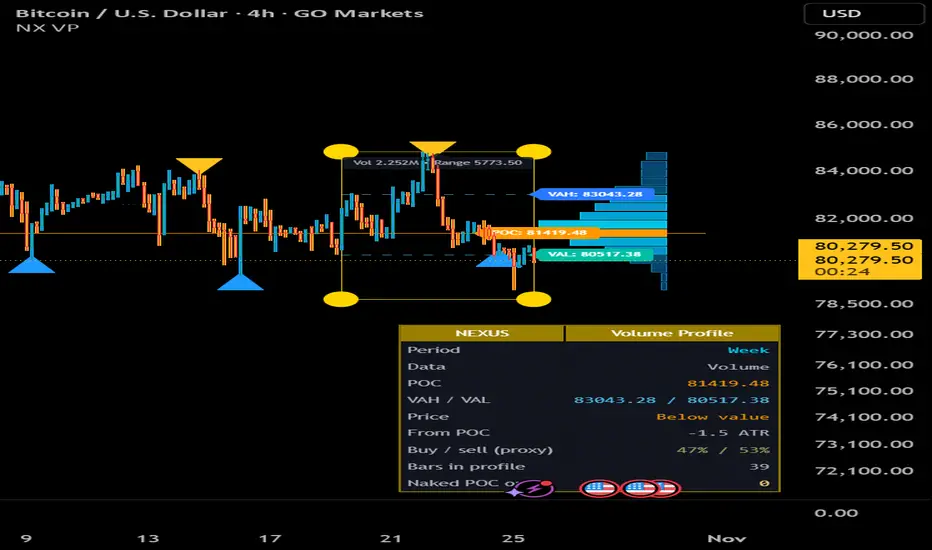The image size is (932, 550).
Task: Click the 47% / 53% buy sell value
Action: pos(723,450)
